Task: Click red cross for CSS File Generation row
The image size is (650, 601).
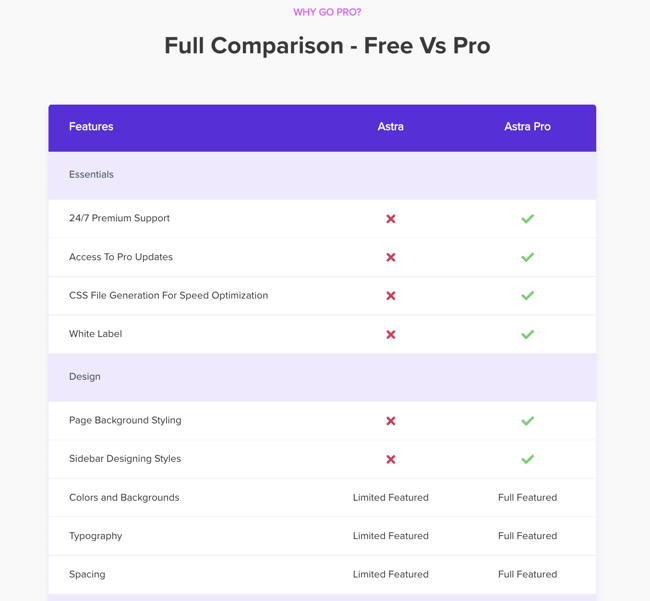Action: (391, 296)
